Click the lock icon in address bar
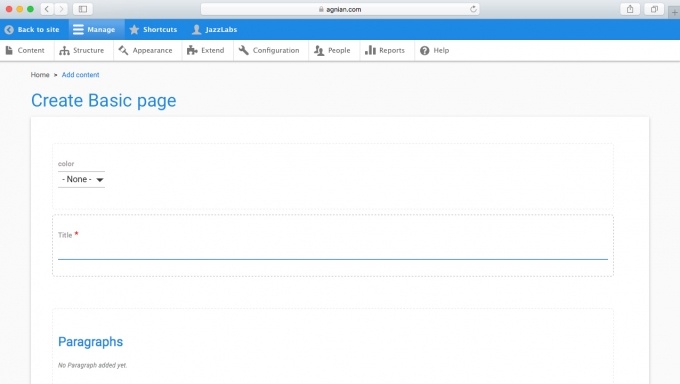This screenshot has height=384, width=680. [x=321, y=9]
